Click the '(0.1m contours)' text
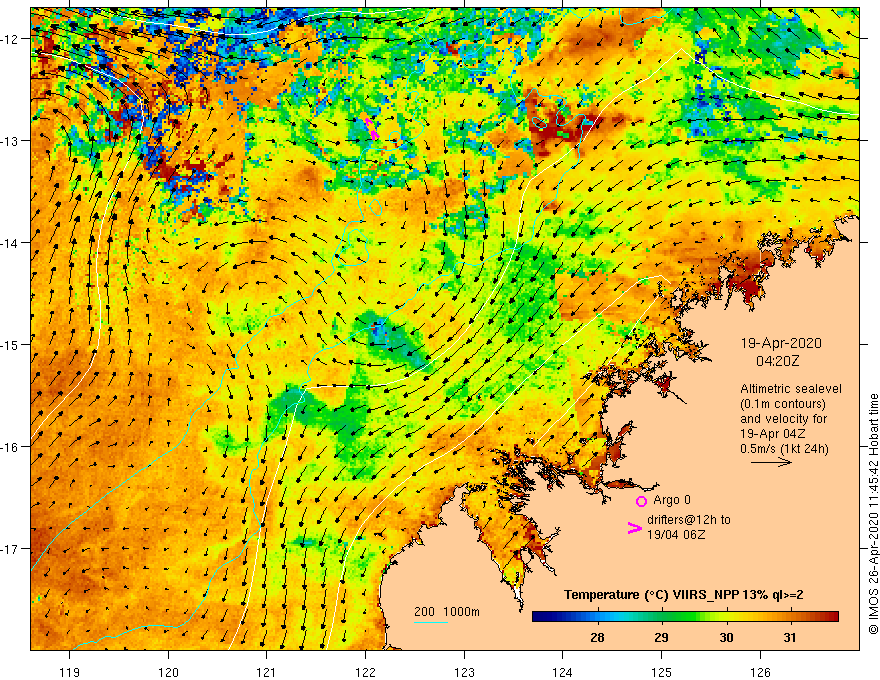 coord(783,404)
